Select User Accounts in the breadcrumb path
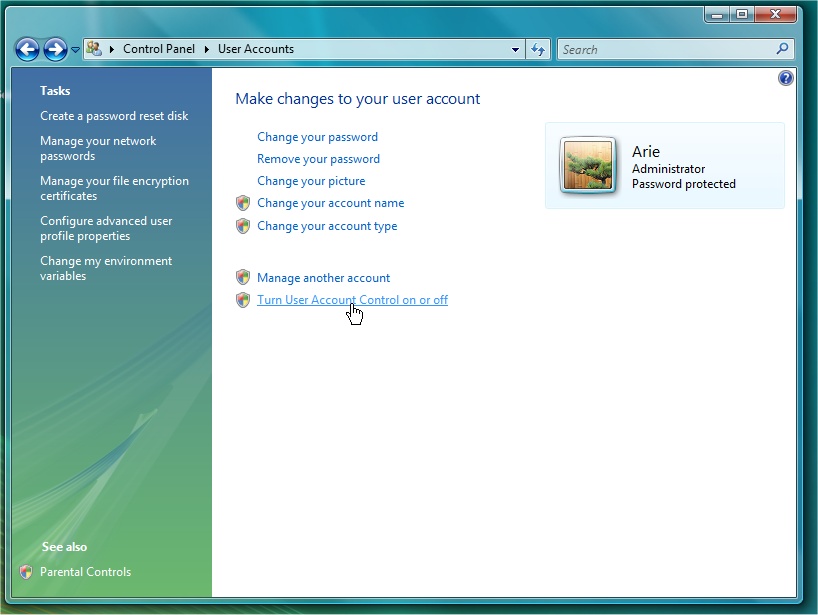818x615 pixels. click(x=256, y=49)
